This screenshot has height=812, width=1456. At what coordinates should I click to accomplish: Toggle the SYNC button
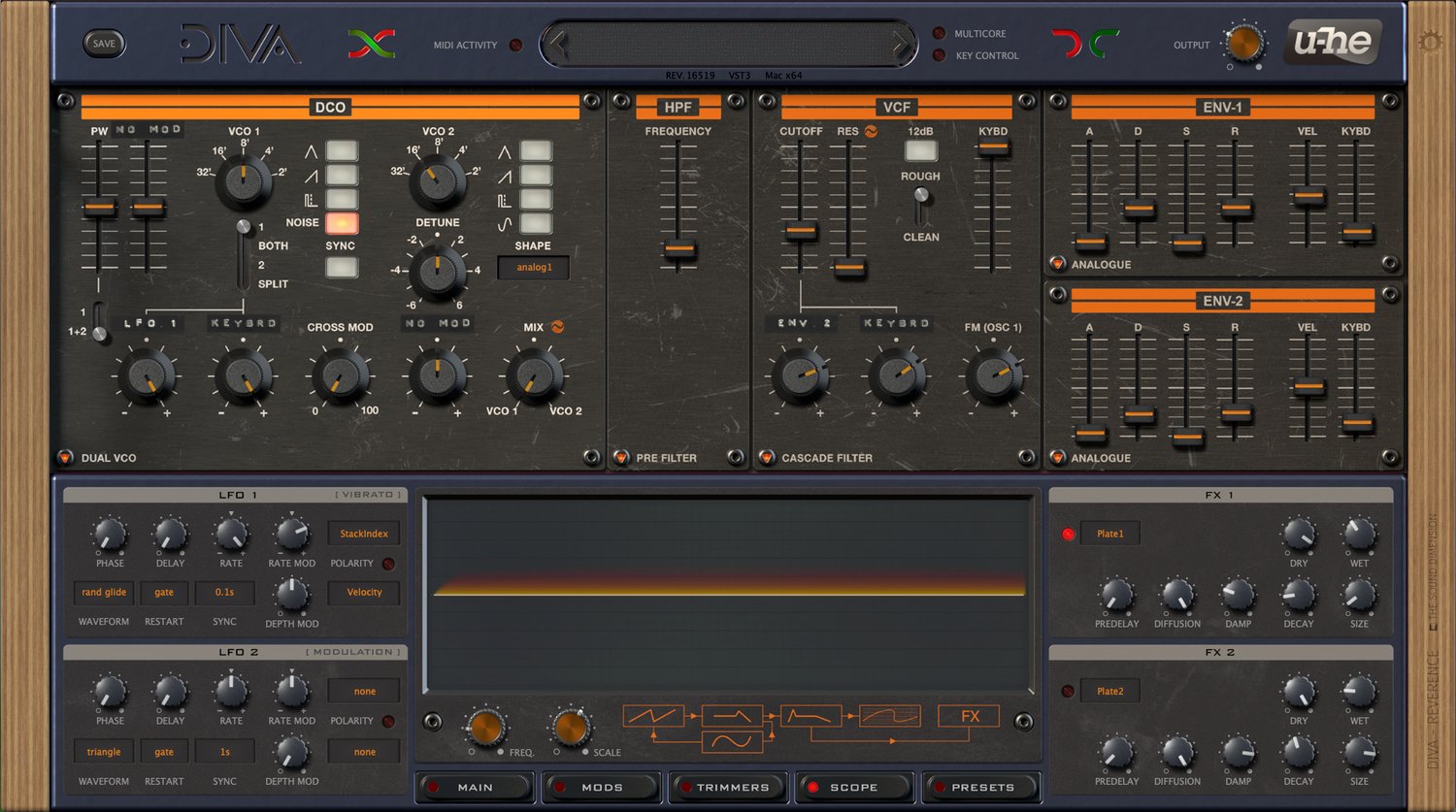[342, 268]
